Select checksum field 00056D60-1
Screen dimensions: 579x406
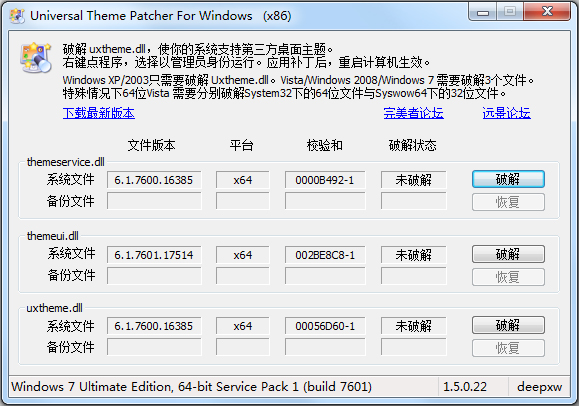tap(325, 326)
